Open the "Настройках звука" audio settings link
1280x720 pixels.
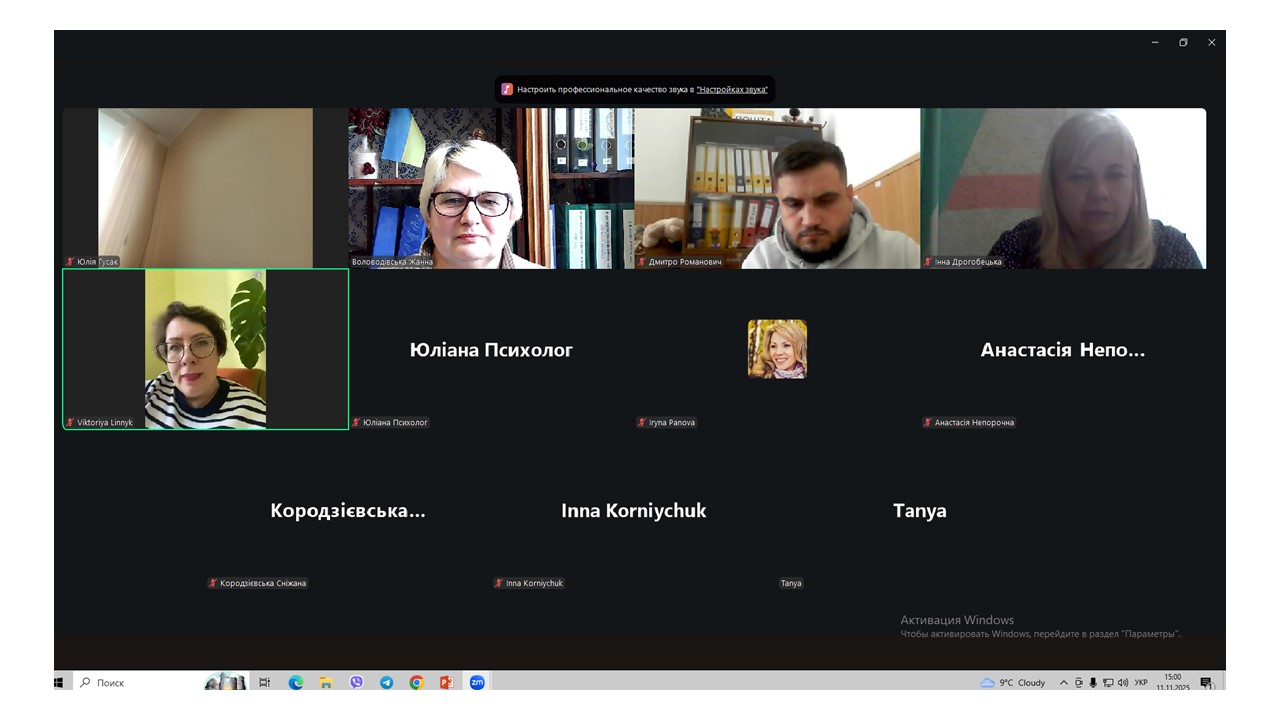pyautogui.click(x=732, y=89)
